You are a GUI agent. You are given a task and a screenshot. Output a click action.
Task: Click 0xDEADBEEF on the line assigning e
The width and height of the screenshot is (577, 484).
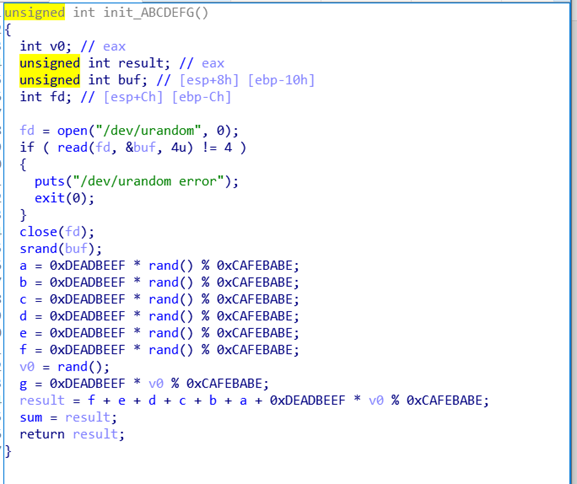(x=88, y=333)
